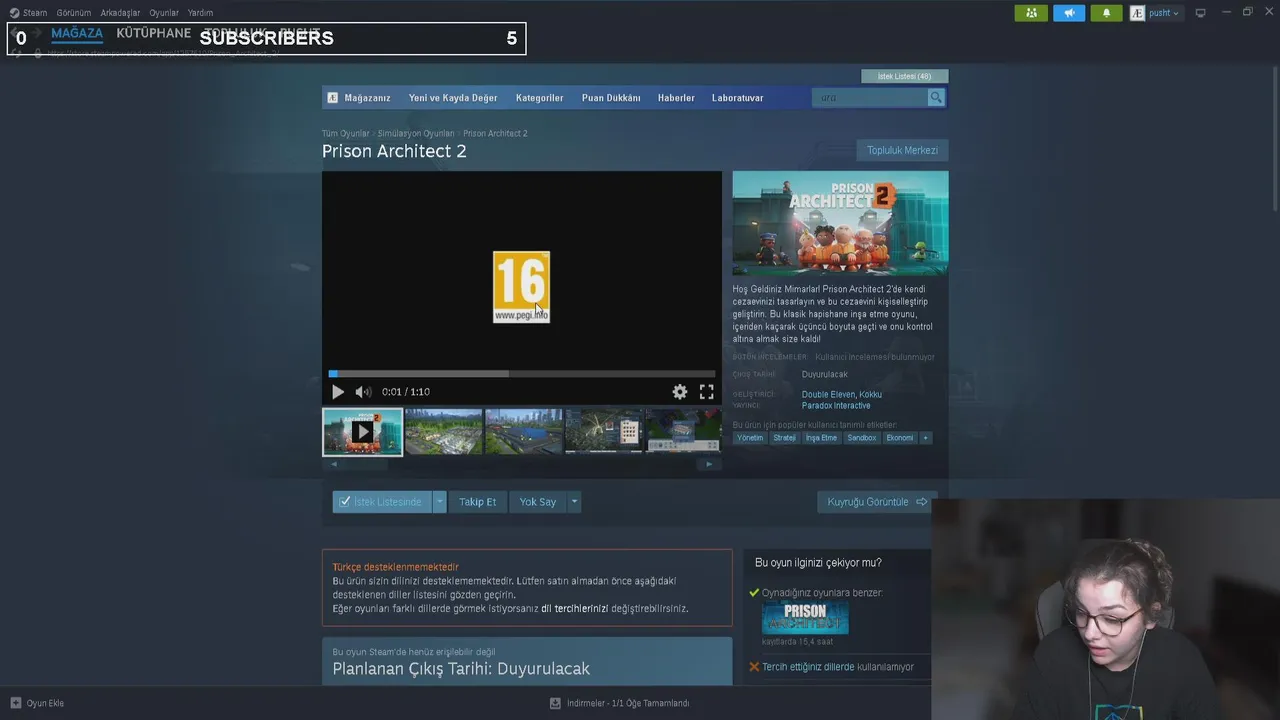Image resolution: width=1280 pixels, height=720 pixels.
Task: Click the store search input field
Action: (869, 97)
